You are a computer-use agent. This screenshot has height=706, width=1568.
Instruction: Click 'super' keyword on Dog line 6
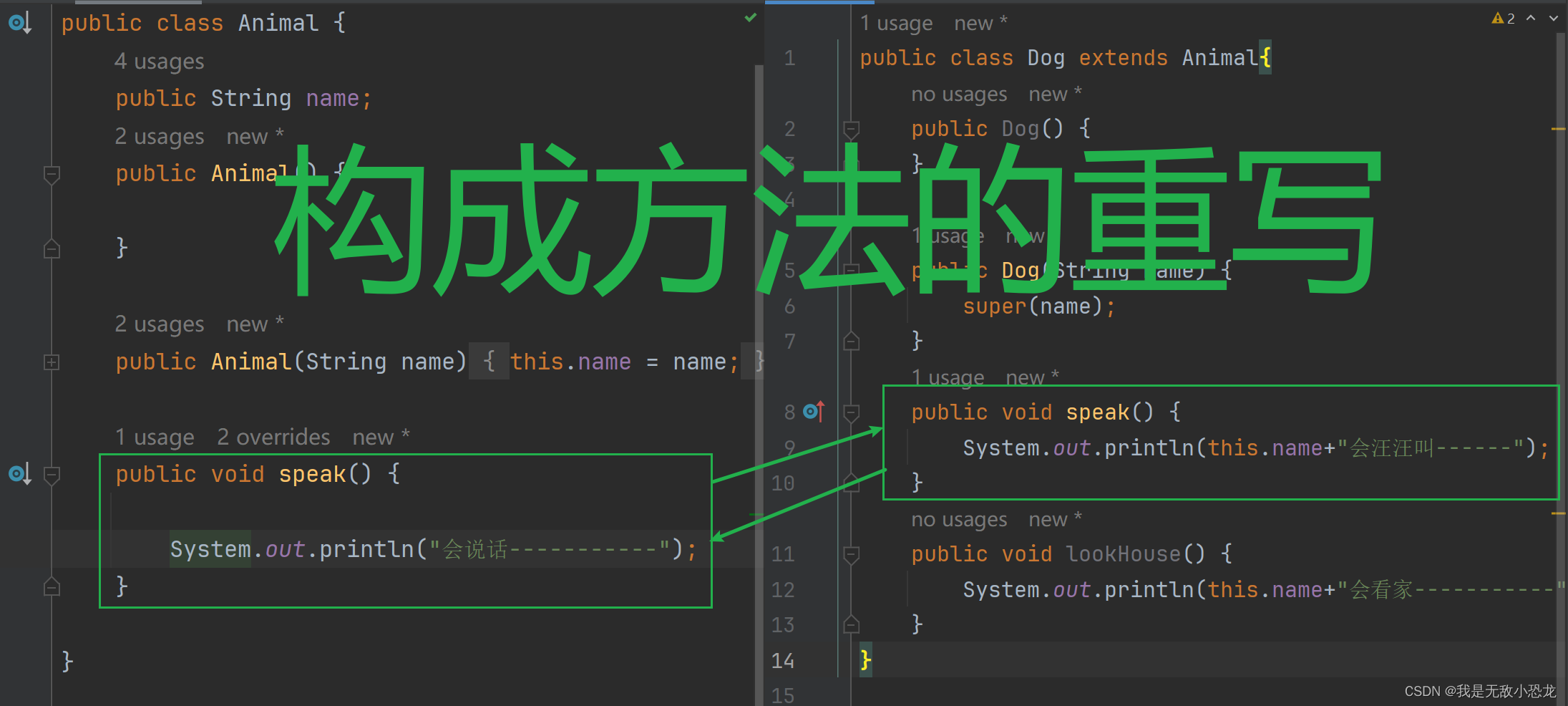pyautogui.click(x=995, y=307)
